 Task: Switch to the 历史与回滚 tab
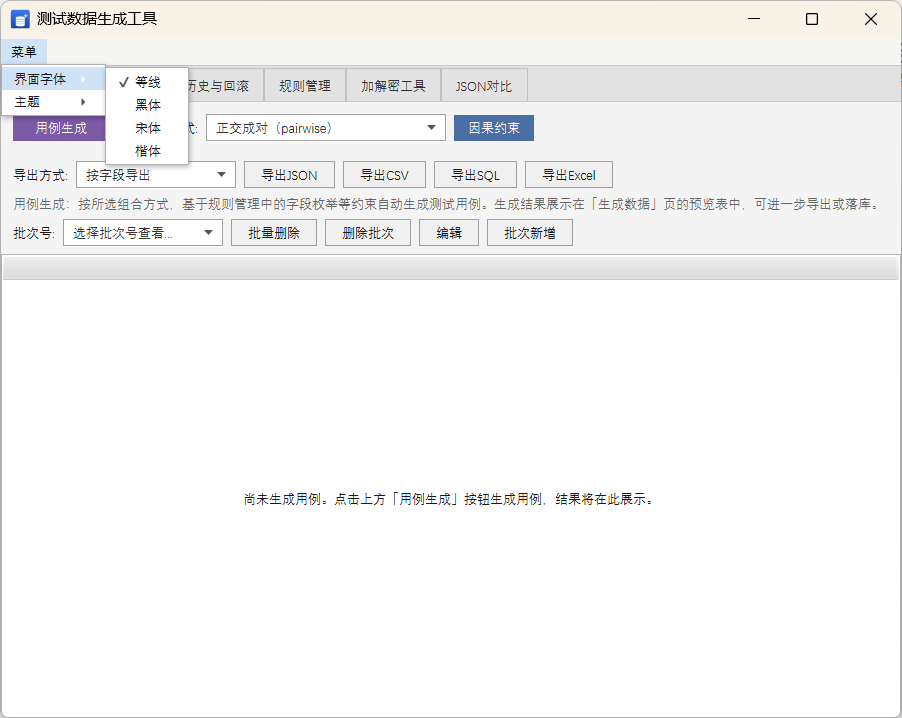point(226,86)
